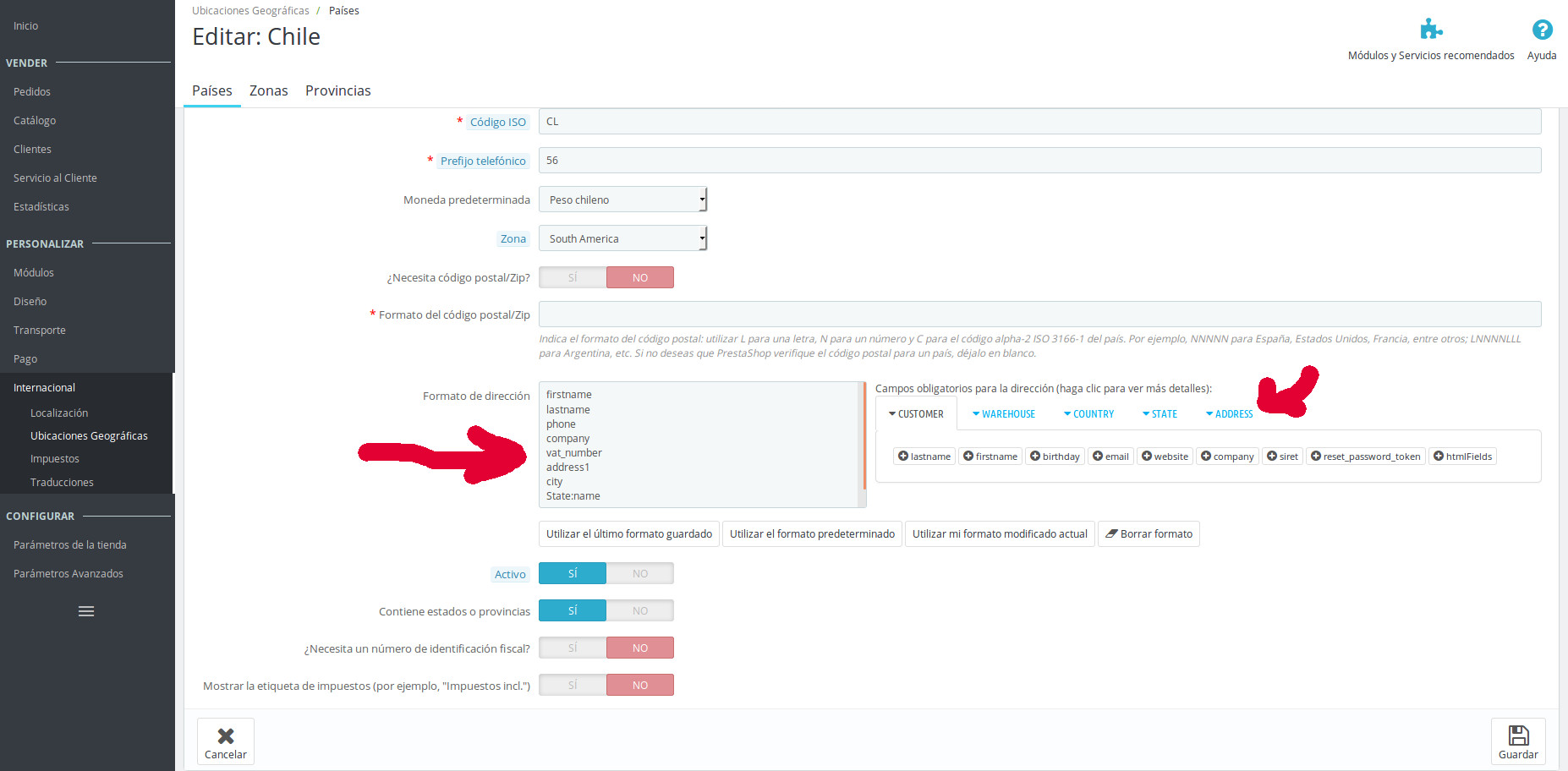Viewport: 1568px width, 771px height.
Task: Open Pago in the sidebar
Action: (x=25, y=358)
